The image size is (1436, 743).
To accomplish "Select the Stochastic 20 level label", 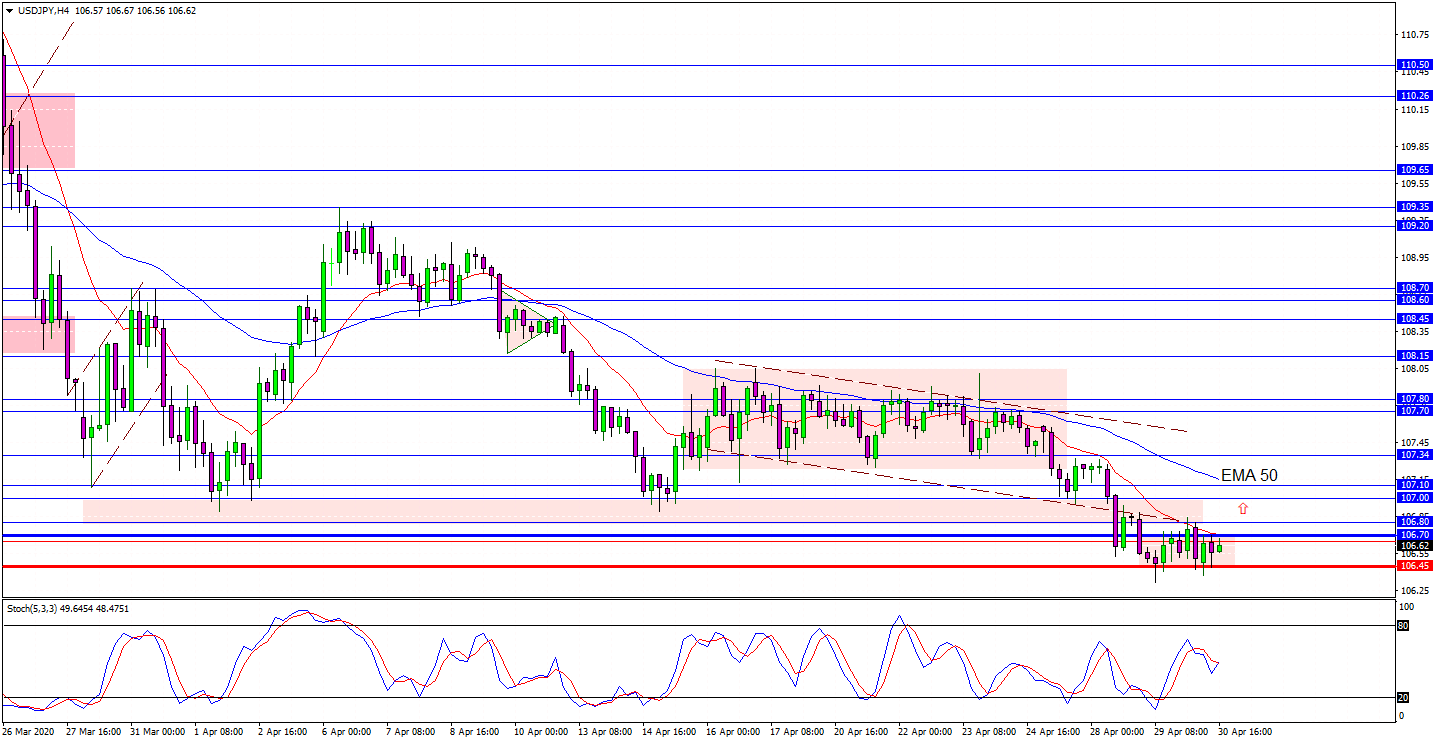I will point(1402,698).
